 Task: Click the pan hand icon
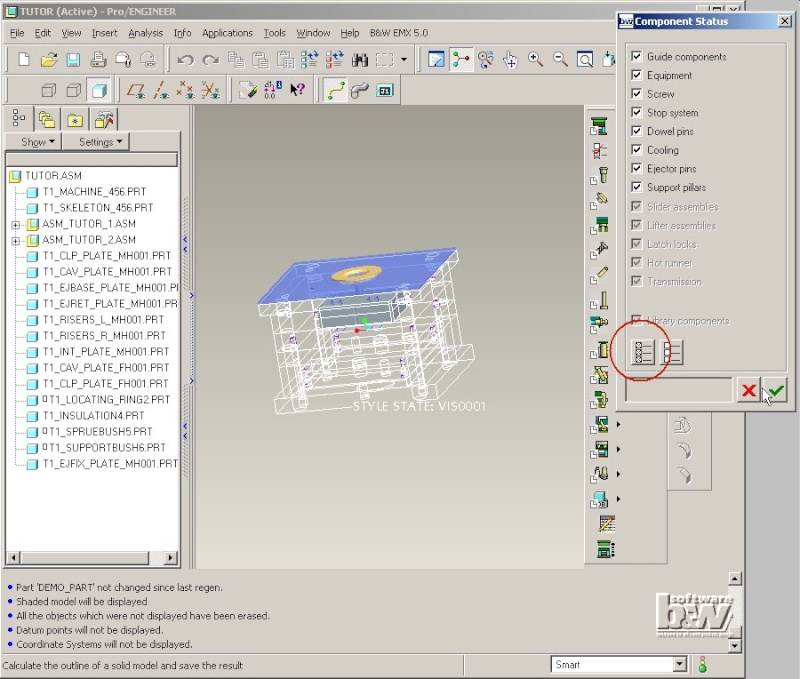pos(510,60)
